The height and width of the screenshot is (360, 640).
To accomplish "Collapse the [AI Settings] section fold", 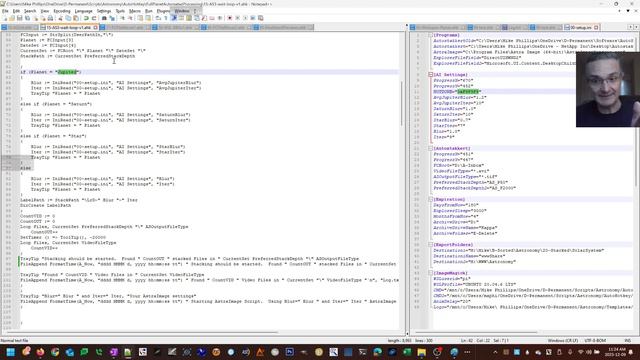I will (430, 75).
